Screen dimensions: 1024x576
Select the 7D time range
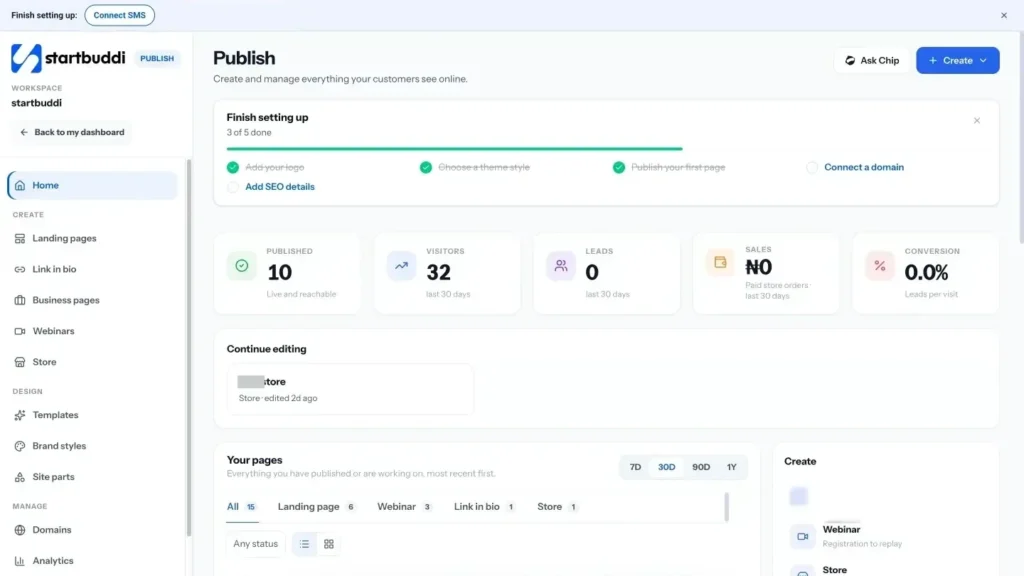[635, 467]
